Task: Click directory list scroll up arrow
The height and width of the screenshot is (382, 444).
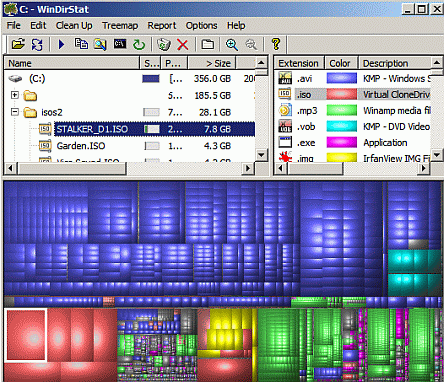Action: (262, 62)
